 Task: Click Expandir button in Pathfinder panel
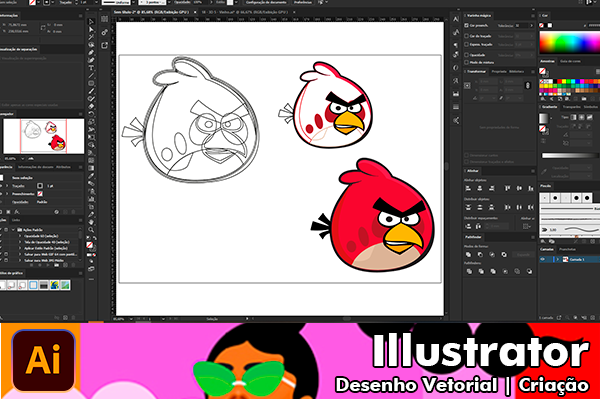click(x=523, y=255)
